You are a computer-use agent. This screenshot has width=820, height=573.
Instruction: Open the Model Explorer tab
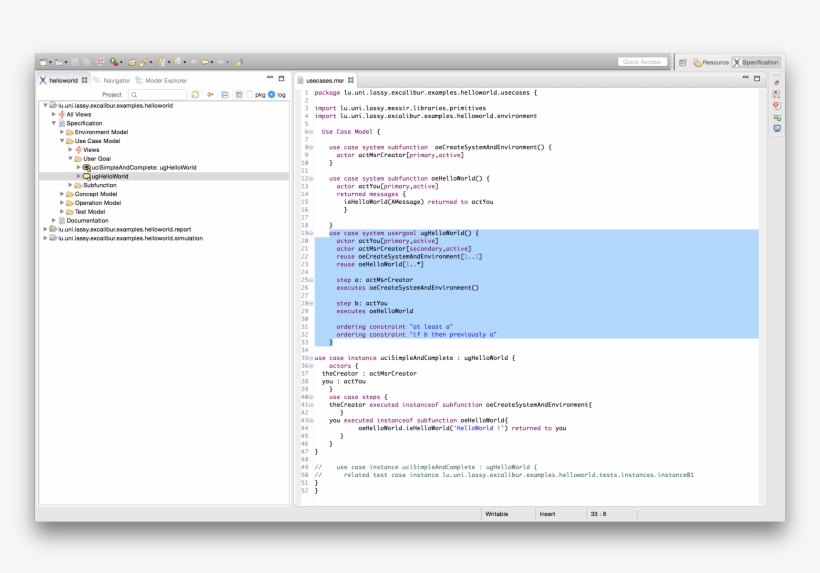[x=165, y=80]
